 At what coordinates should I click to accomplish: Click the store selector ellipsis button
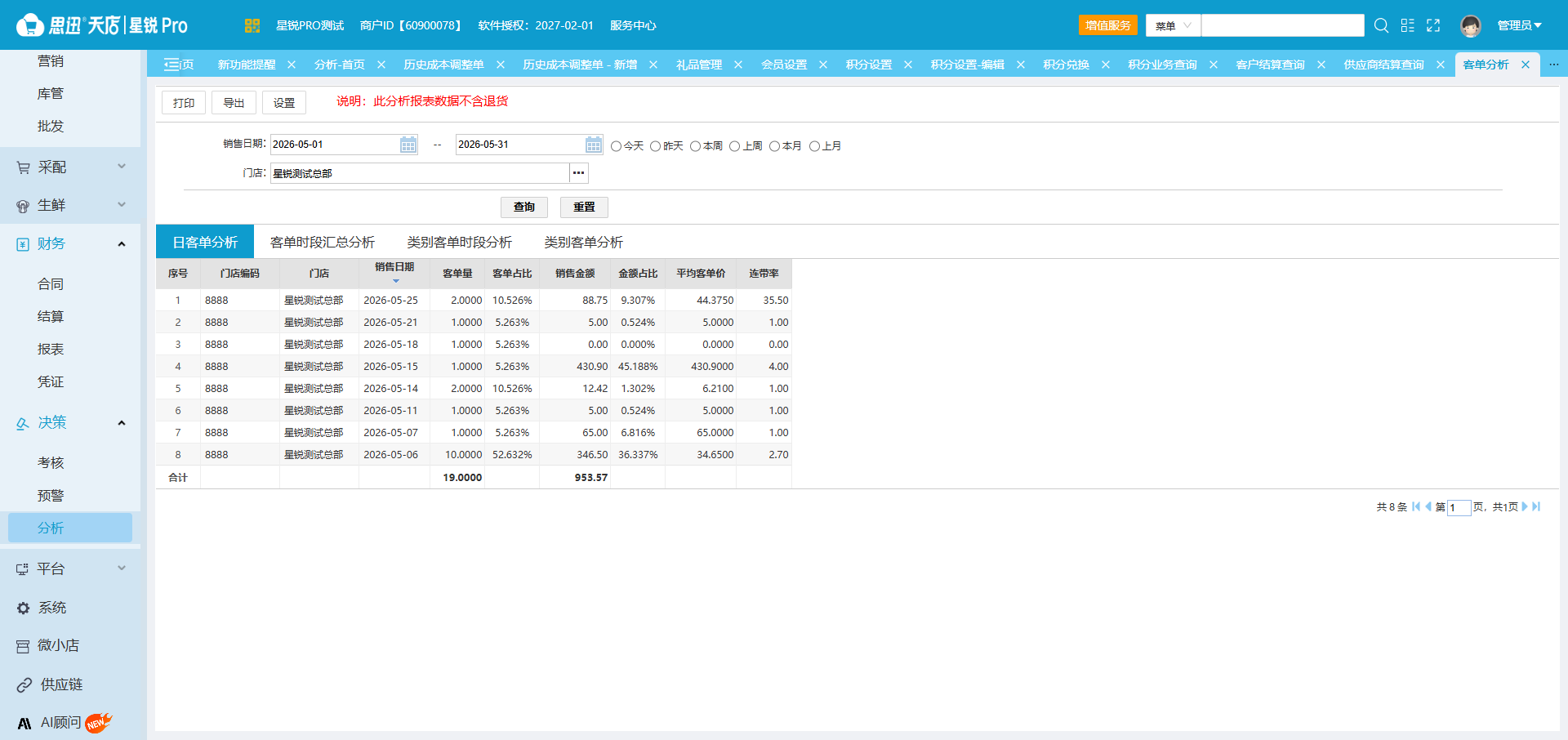coord(579,173)
